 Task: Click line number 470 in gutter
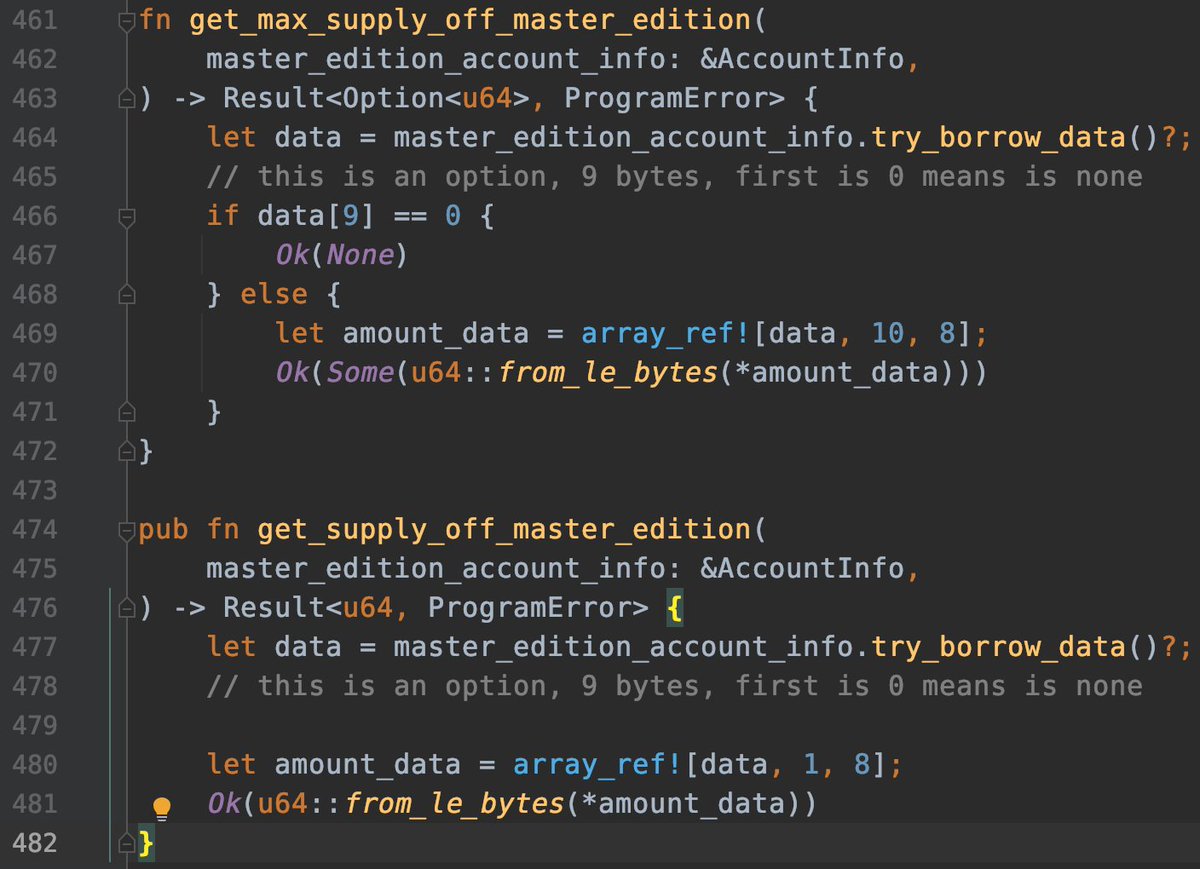pos(36,373)
